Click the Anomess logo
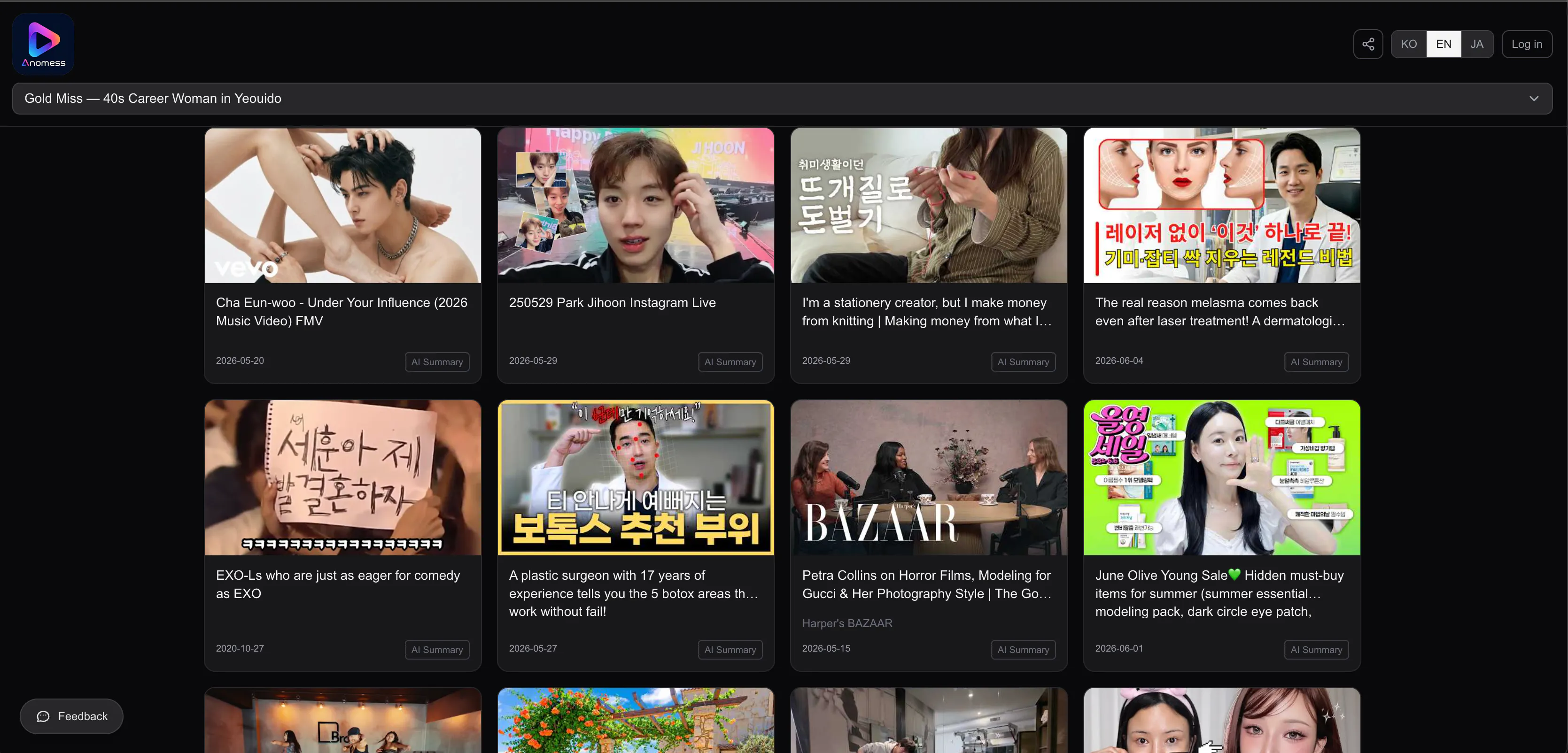The width and height of the screenshot is (1568, 753). [x=43, y=44]
